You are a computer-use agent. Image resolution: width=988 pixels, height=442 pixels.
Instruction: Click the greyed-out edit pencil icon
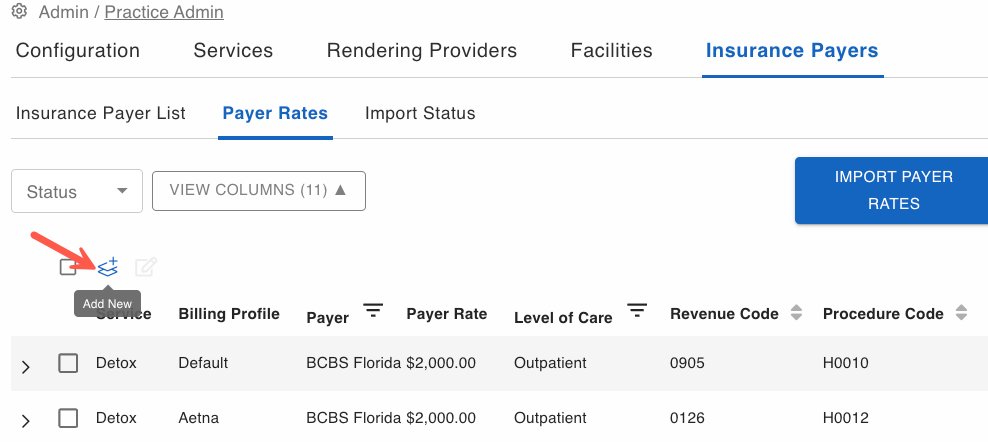coord(146,267)
